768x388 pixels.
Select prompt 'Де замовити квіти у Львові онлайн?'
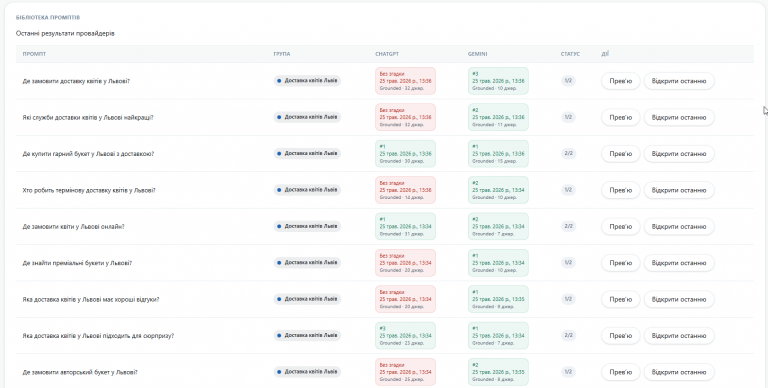coord(73,226)
